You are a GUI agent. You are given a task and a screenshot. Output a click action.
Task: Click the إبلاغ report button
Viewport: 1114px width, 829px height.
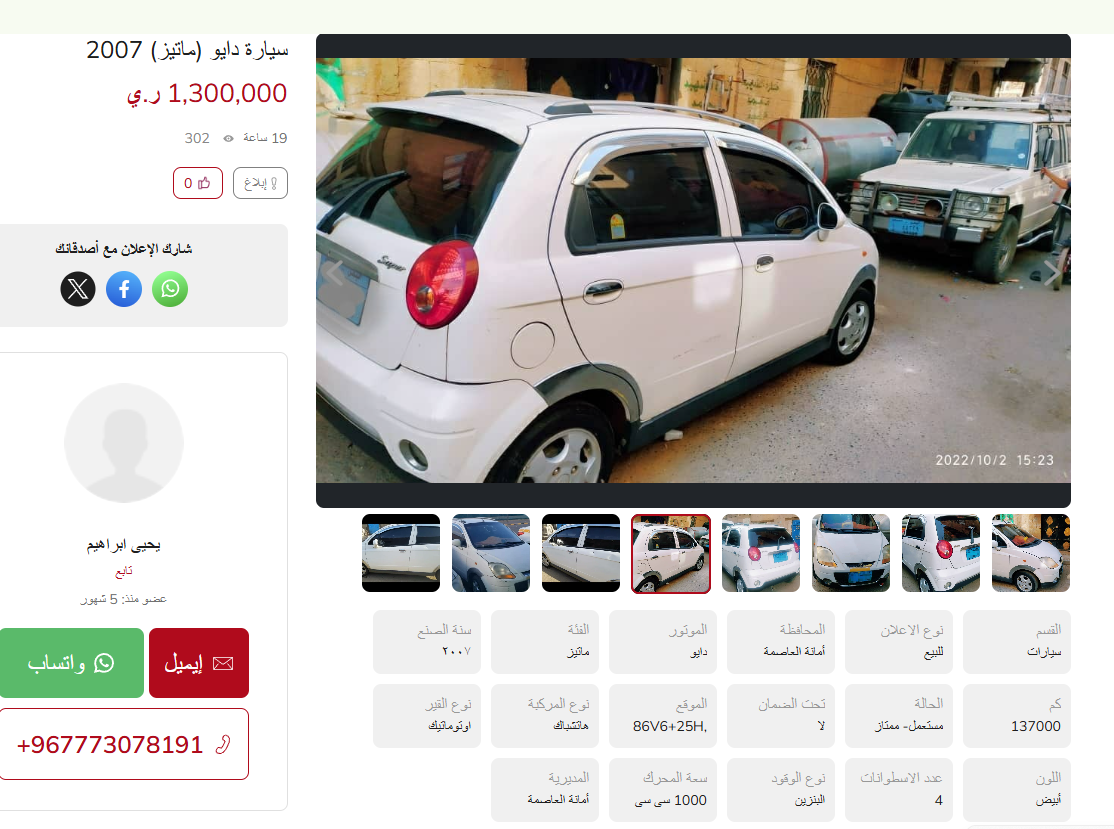(260, 183)
